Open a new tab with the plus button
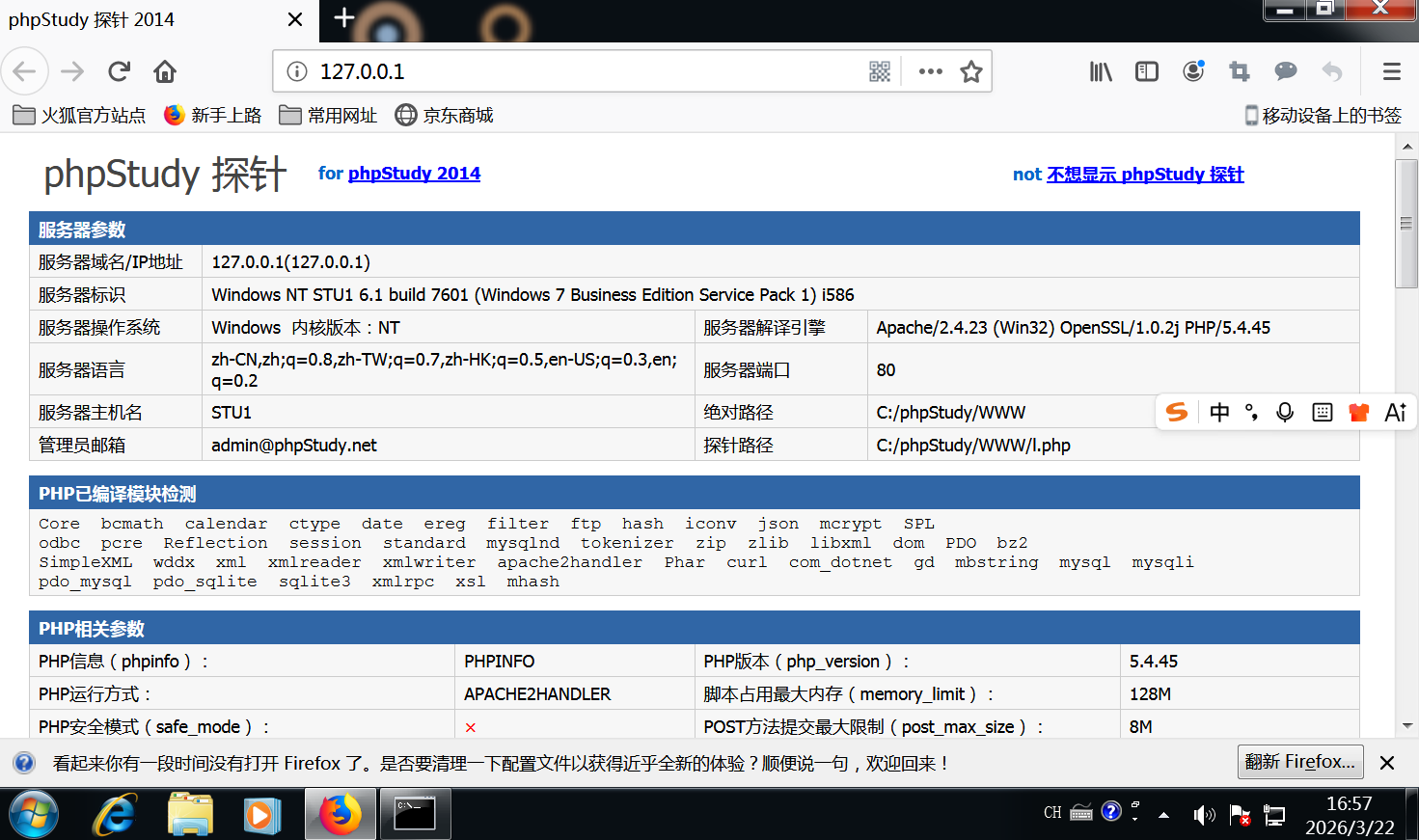Image resolution: width=1419 pixels, height=840 pixels. tap(344, 17)
